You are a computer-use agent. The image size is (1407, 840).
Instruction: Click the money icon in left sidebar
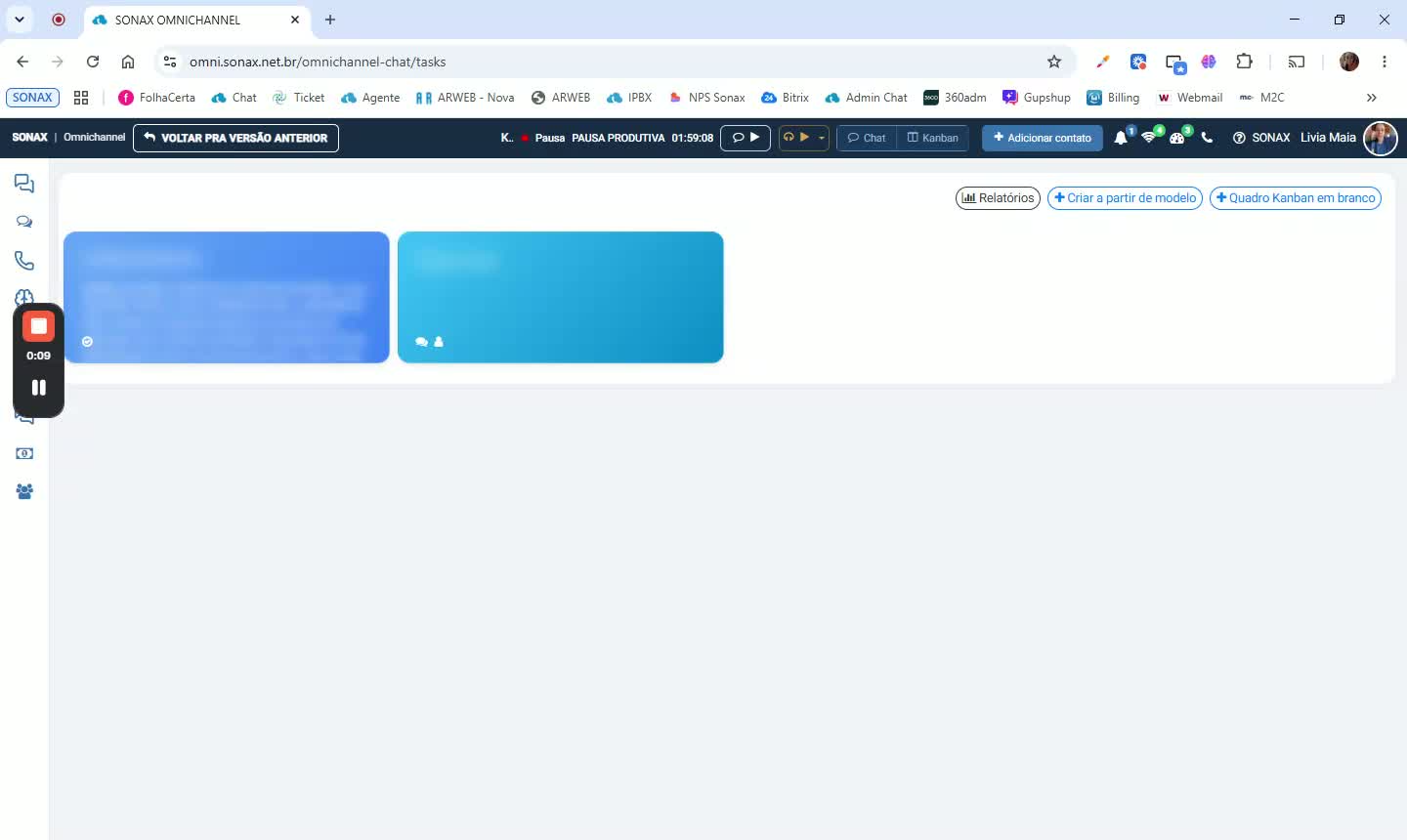(24, 453)
